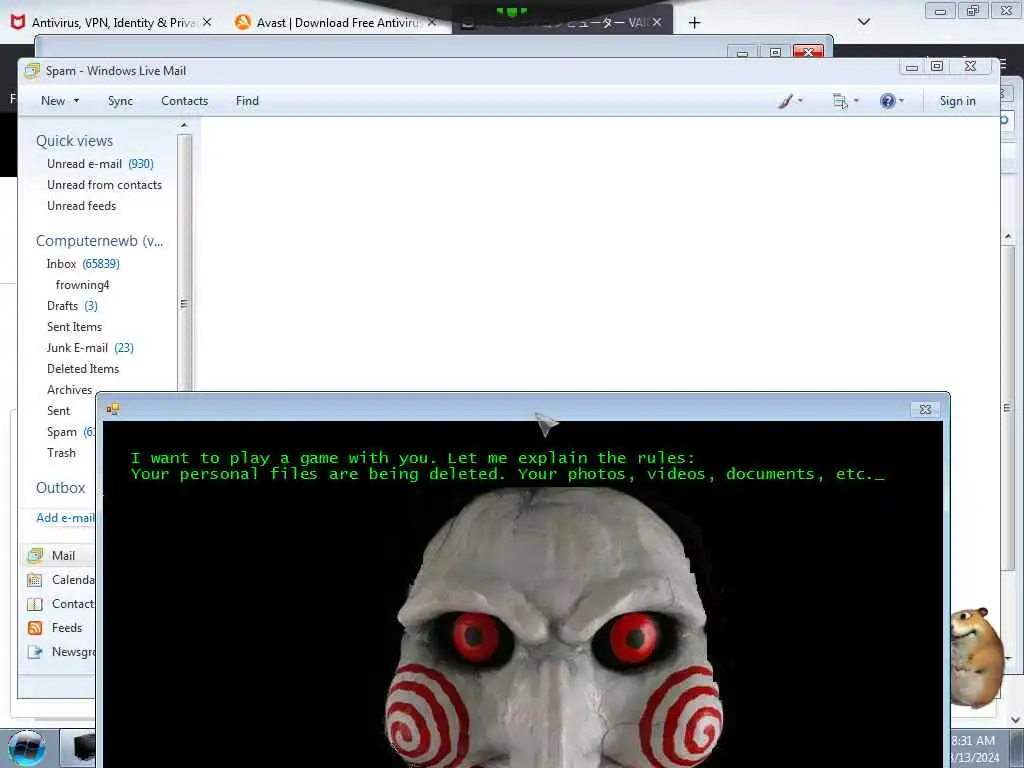Click the browser page scrollbar up arrow
Viewport: 1024px width, 768px height.
click(1008, 236)
